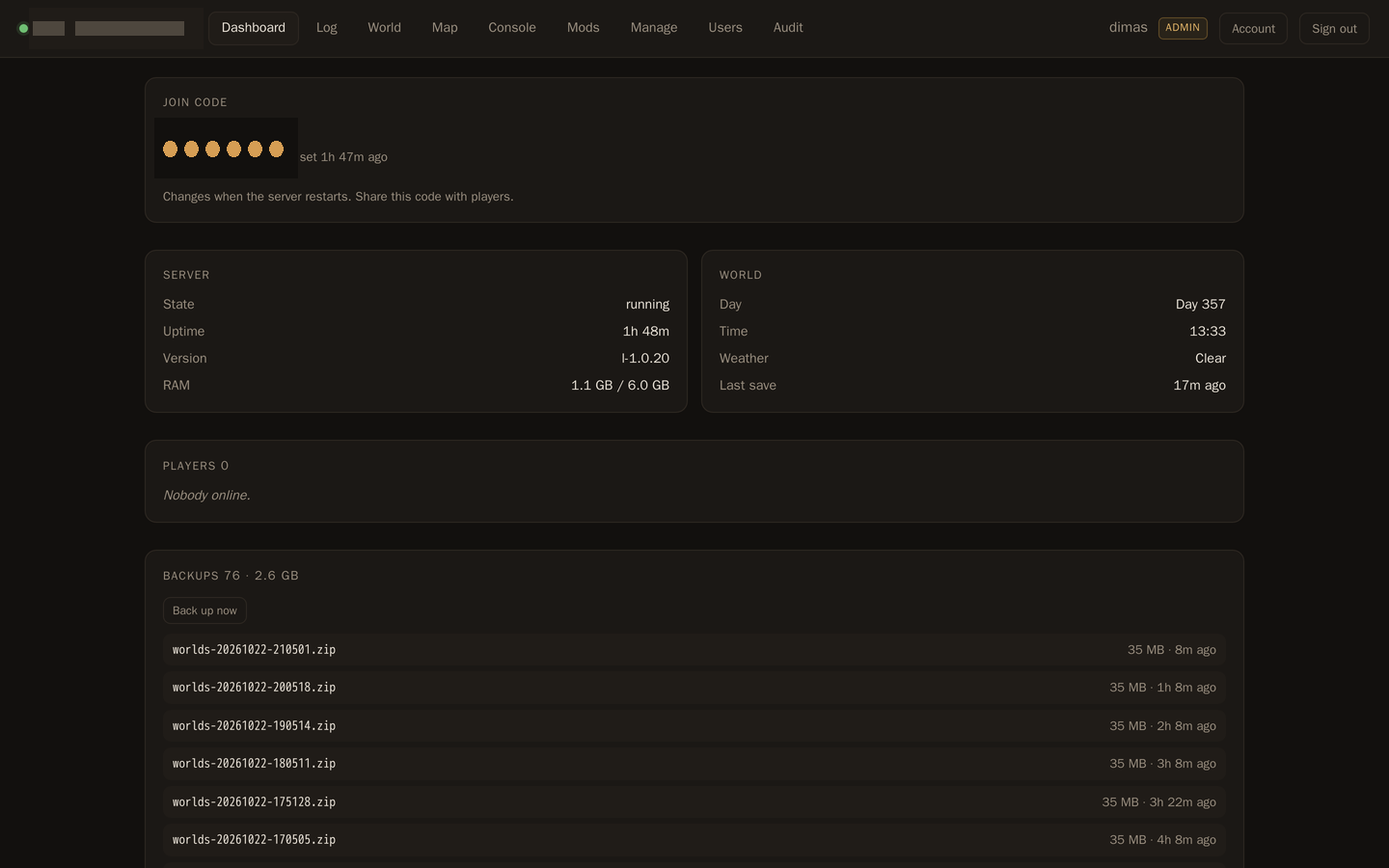Click the Clear weather value
The height and width of the screenshot is (868, 1389).
tap(1211, 359)
